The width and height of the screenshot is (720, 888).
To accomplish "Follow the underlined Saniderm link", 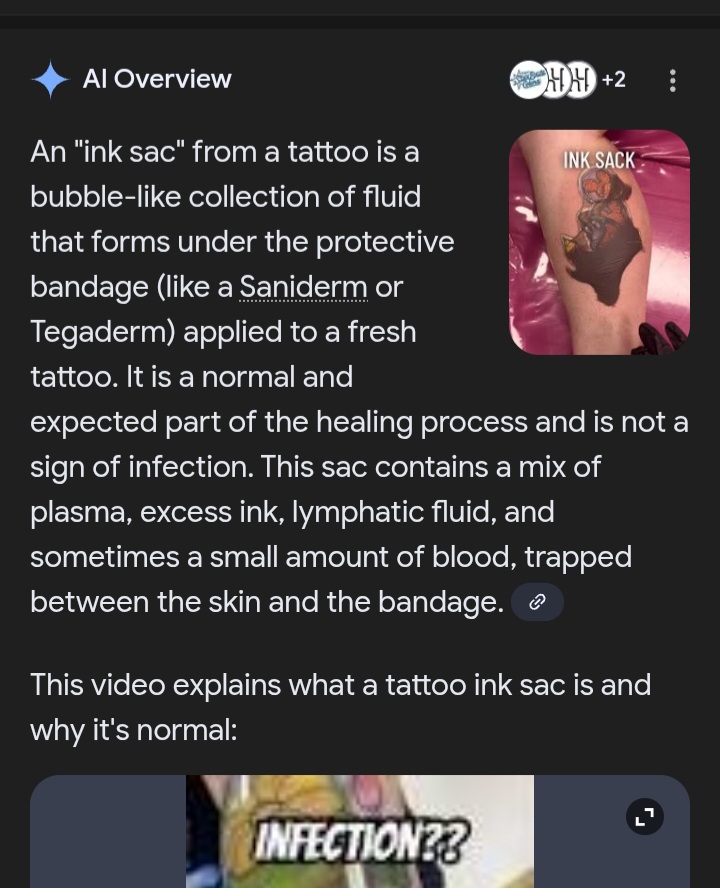I will click(304, 287).
